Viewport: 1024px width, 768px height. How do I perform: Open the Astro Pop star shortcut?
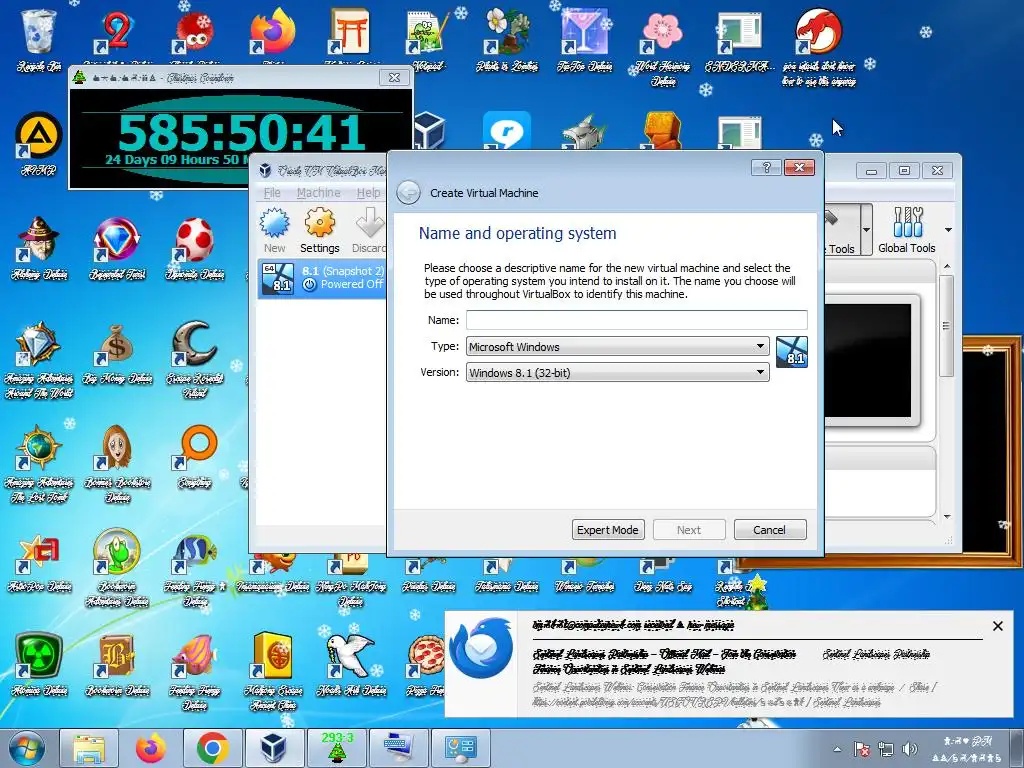coord(39,562)
